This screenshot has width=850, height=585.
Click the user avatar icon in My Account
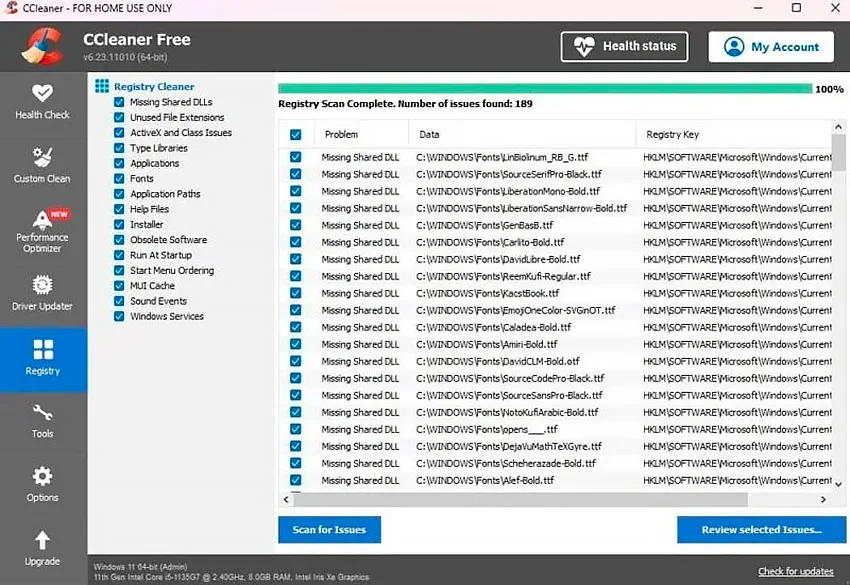point(734,47)
